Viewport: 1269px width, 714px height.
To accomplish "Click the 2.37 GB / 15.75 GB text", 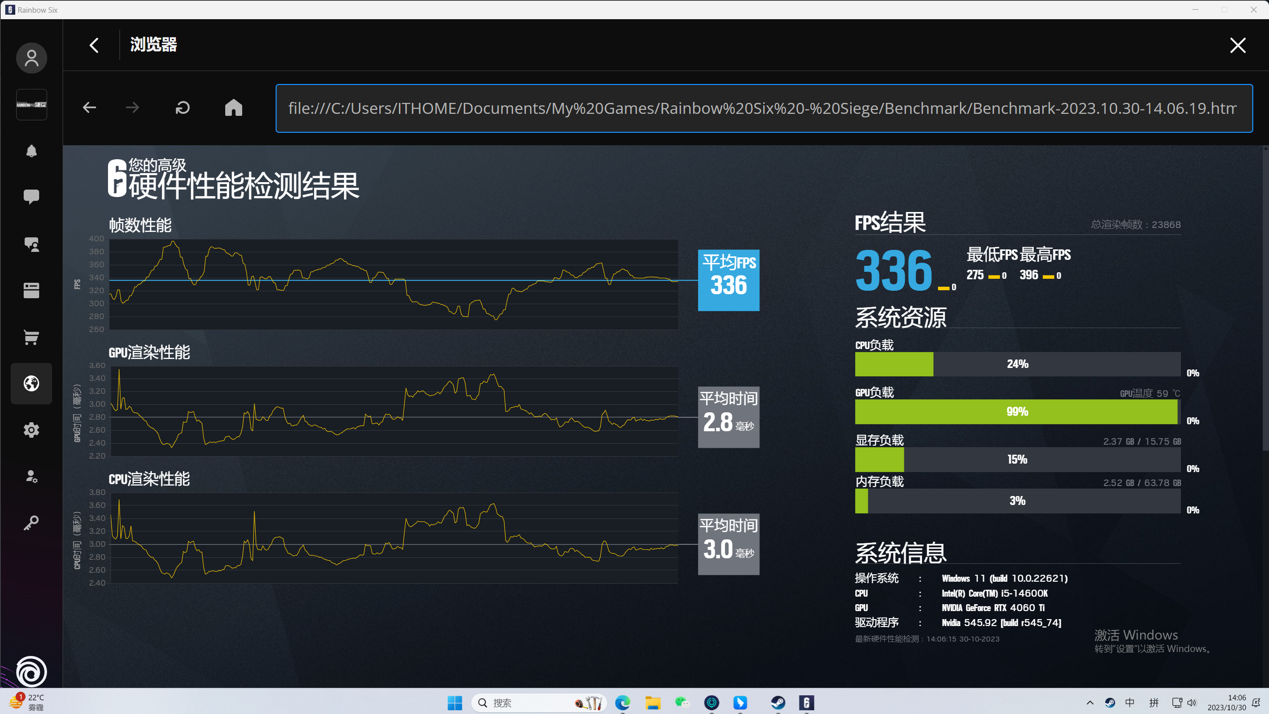I will (x=1142, y=441).
